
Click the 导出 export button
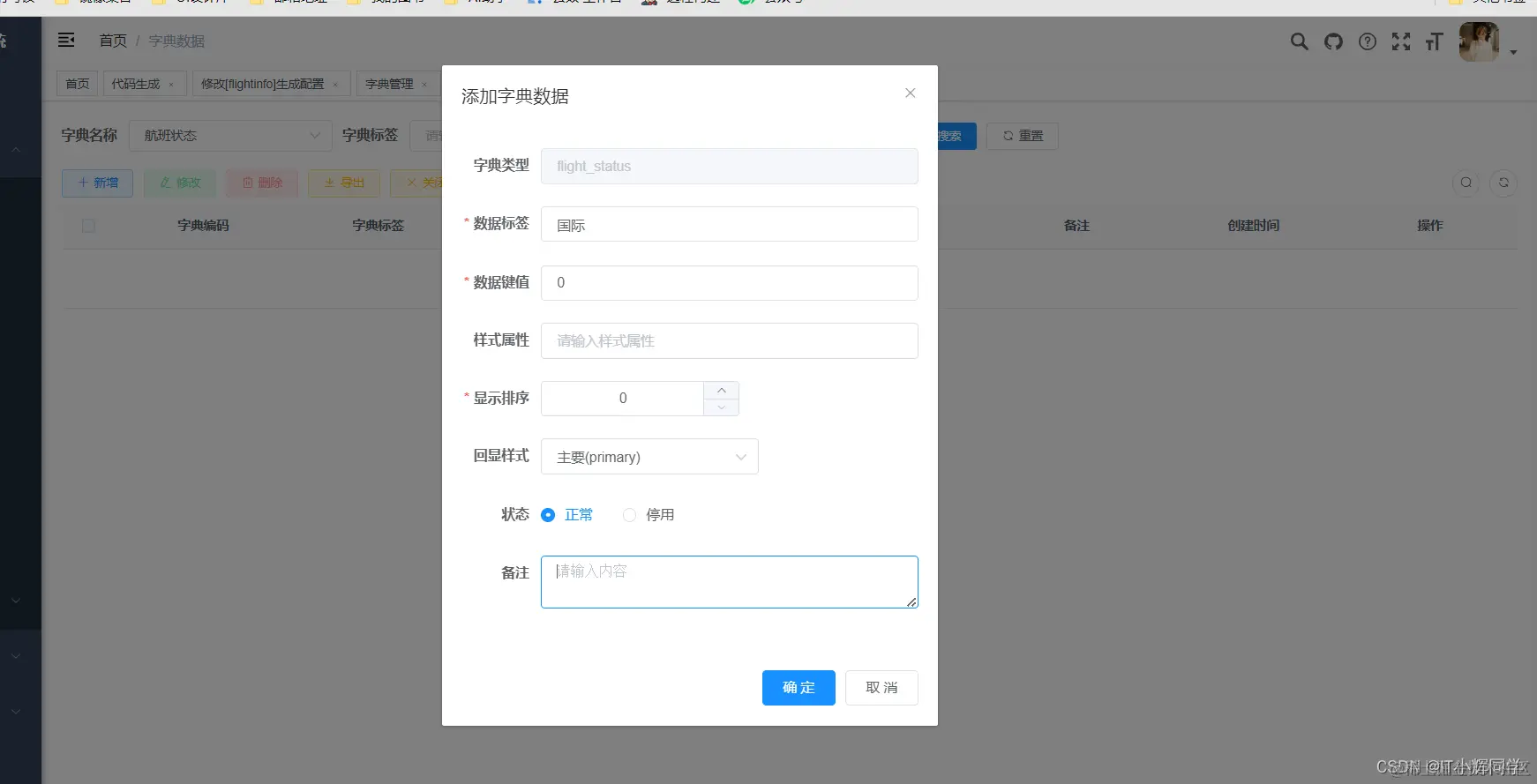click(344, 183)
